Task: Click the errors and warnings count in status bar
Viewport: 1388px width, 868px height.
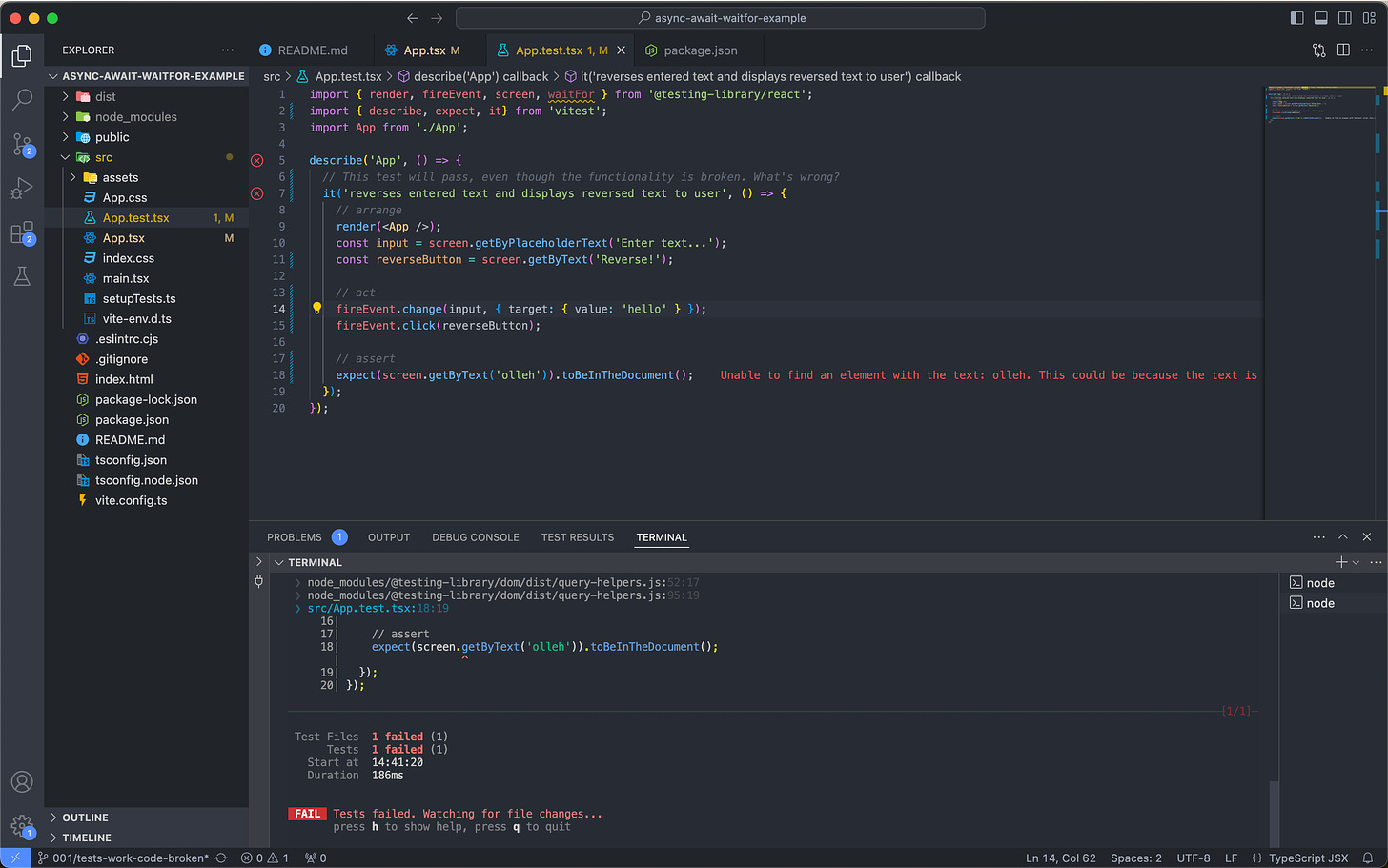Action: pos(265,858)
